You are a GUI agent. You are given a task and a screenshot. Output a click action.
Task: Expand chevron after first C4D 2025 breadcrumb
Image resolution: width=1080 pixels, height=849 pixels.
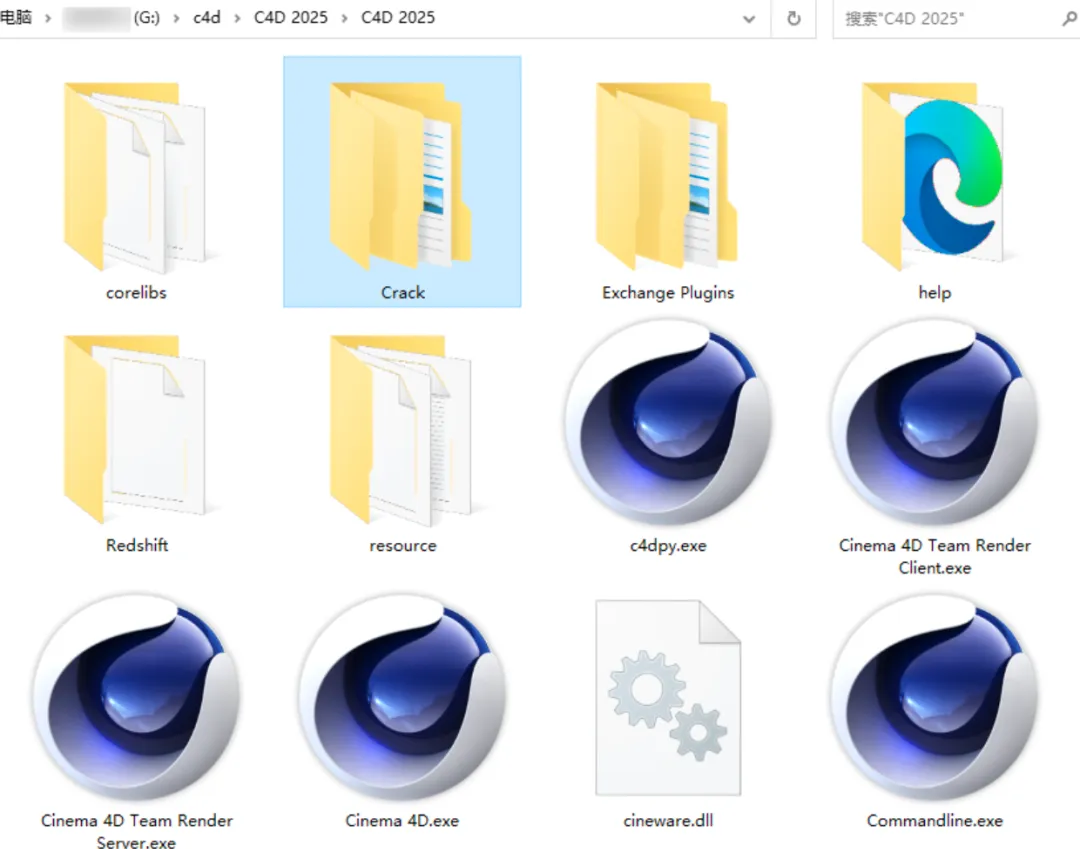[344, 18]
